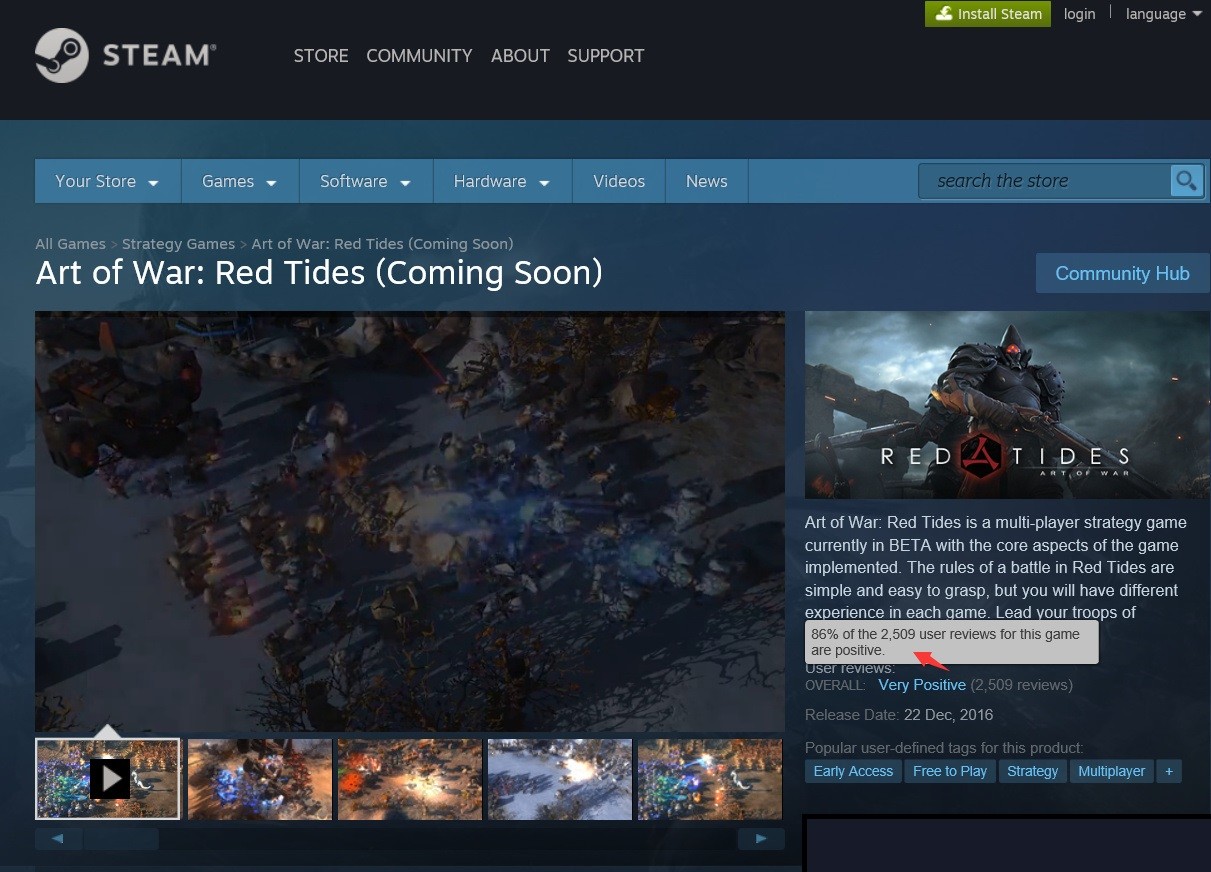Click the main trailer video area
The image size is (1211, 872).
(410, 521)
